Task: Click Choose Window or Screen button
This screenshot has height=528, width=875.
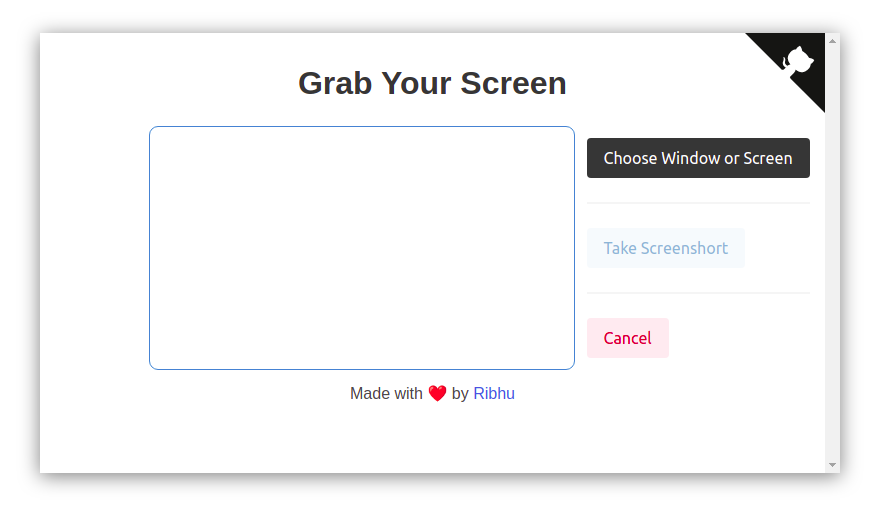Action: tap(698, 158)
